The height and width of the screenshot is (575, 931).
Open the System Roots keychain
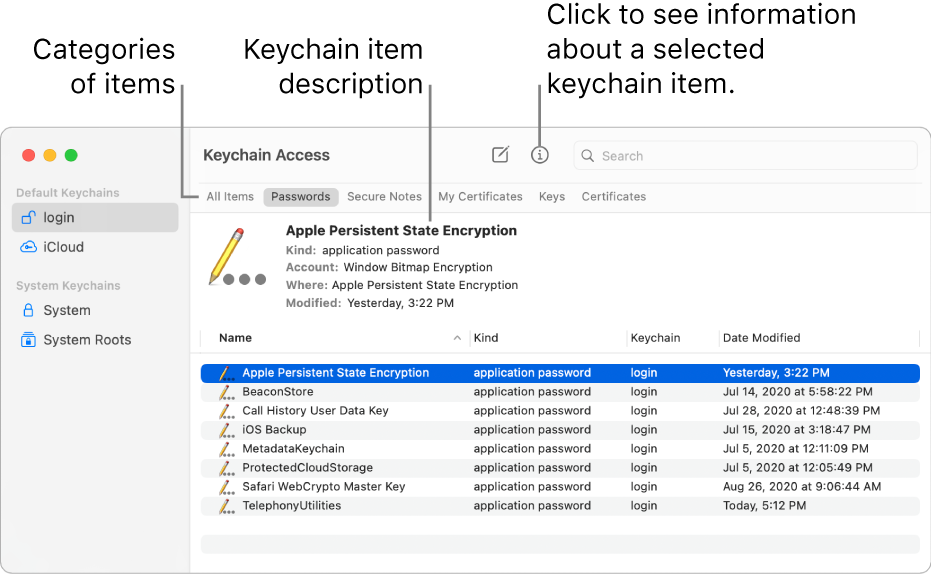87,340
